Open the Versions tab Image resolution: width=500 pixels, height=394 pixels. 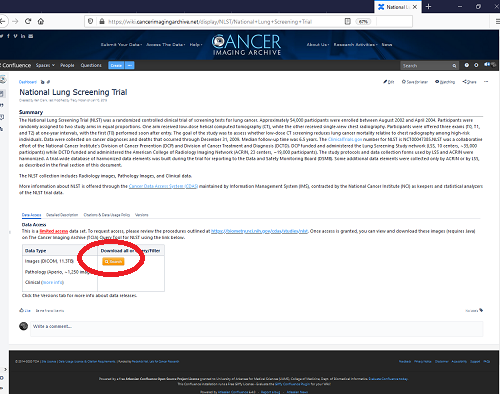(x=142, y=215)
